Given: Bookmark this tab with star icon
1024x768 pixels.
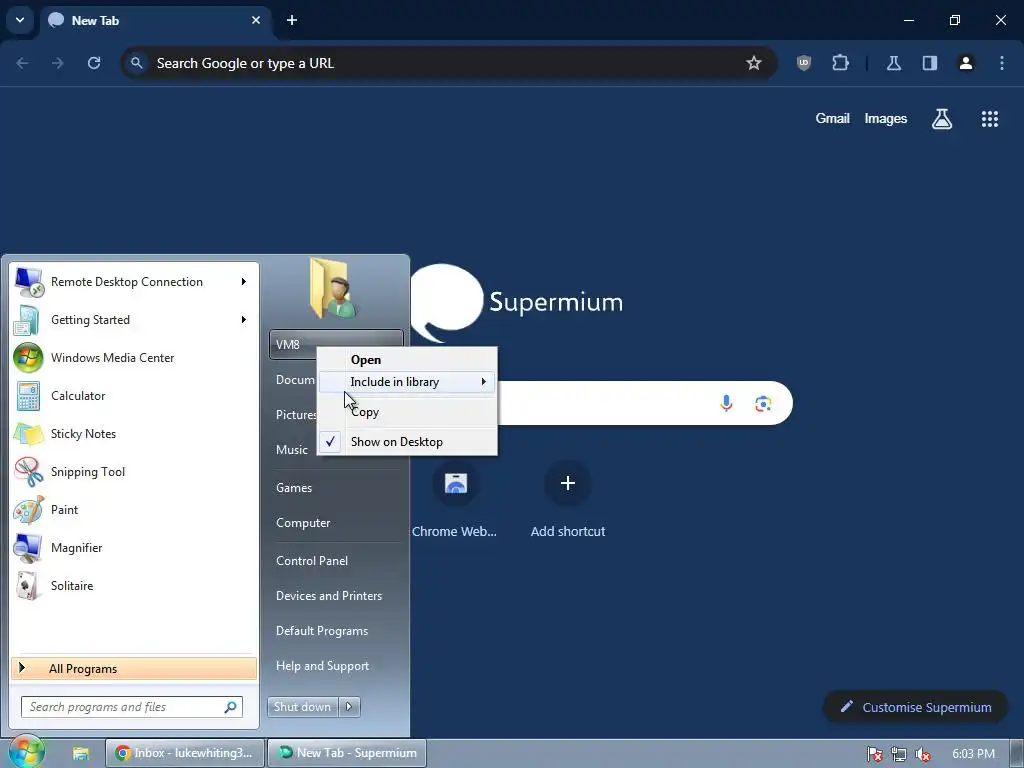Looking at the screenshot, I should [x=754, y=63].
